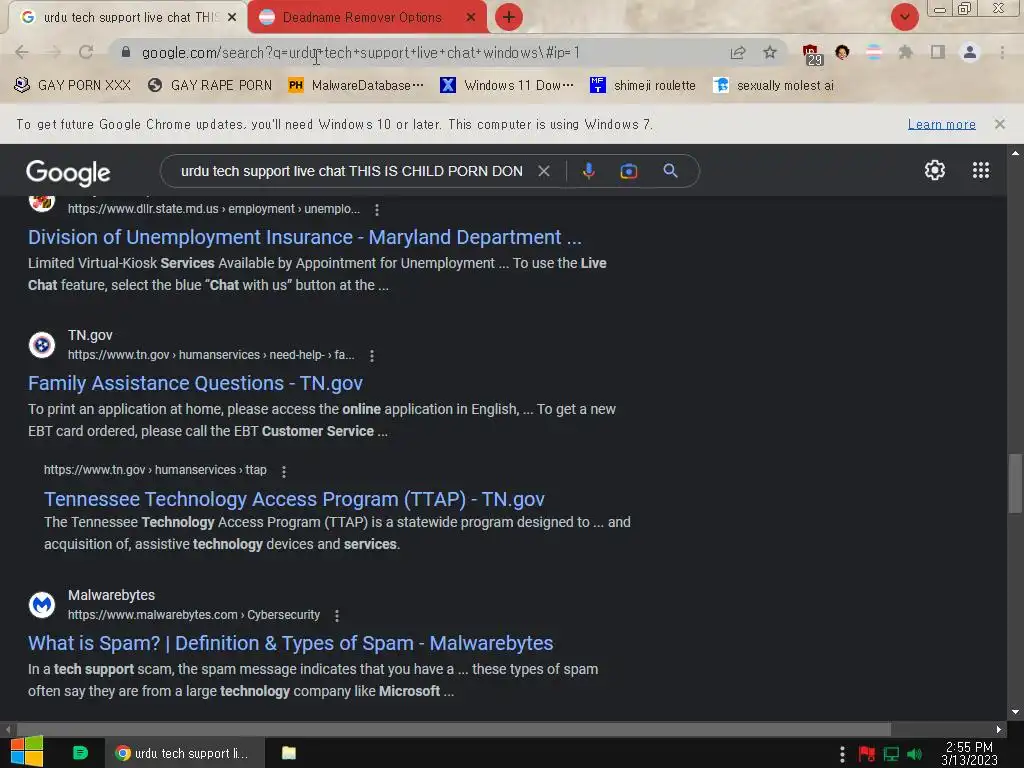Open Google quick settings gear

tap(935, 170)
